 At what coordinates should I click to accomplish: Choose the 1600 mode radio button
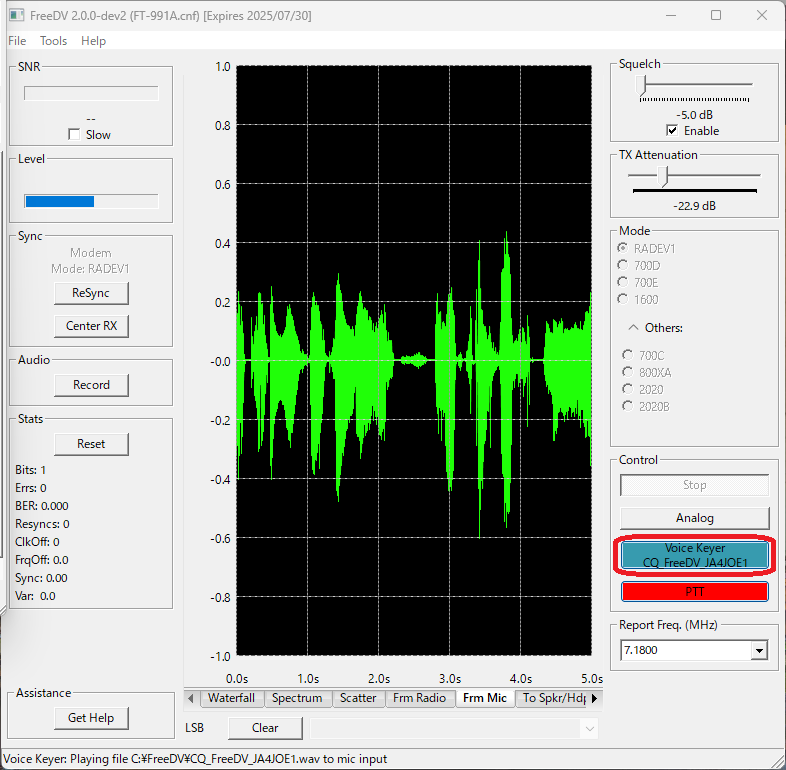(x=624, y=299)
